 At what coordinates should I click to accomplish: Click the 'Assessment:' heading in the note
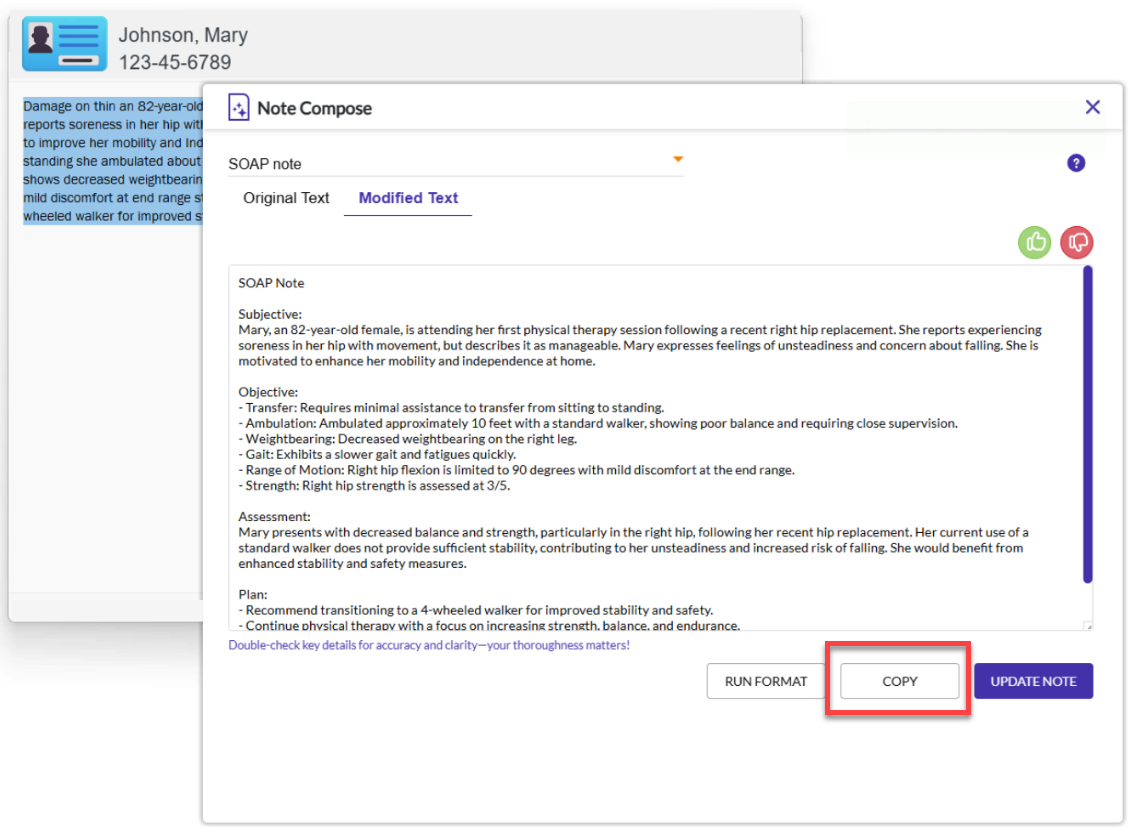tap(275, 517)
